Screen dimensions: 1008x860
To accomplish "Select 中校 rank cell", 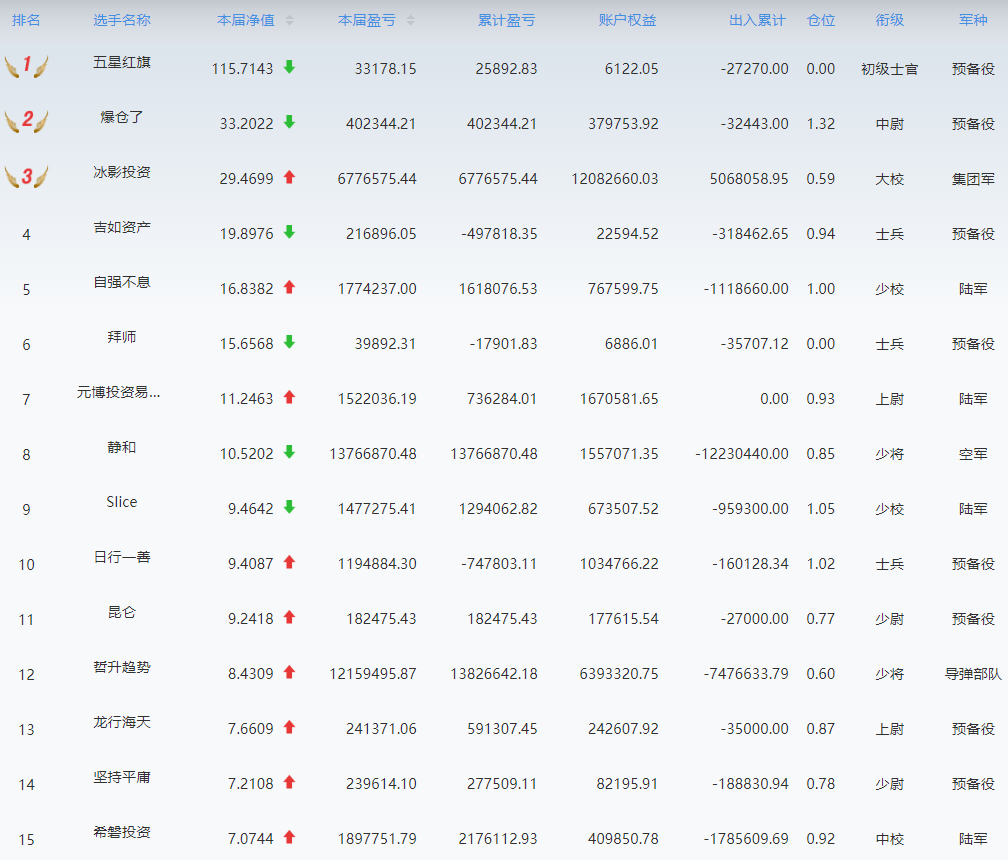I will [x=890, y=839].
